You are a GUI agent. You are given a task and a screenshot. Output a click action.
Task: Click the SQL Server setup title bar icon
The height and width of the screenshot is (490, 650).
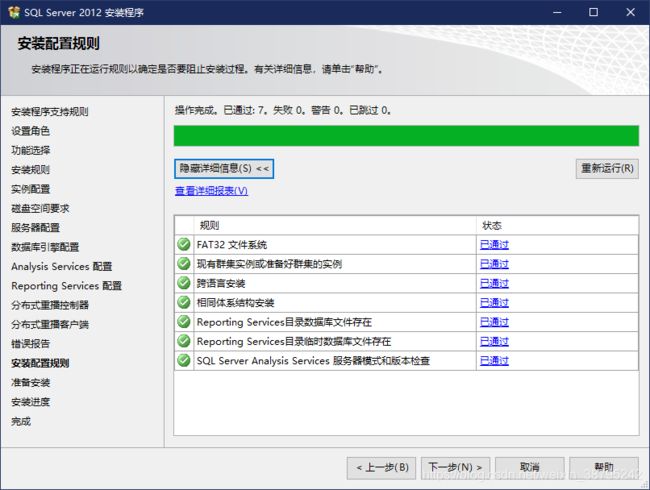(x=14, y=12)
